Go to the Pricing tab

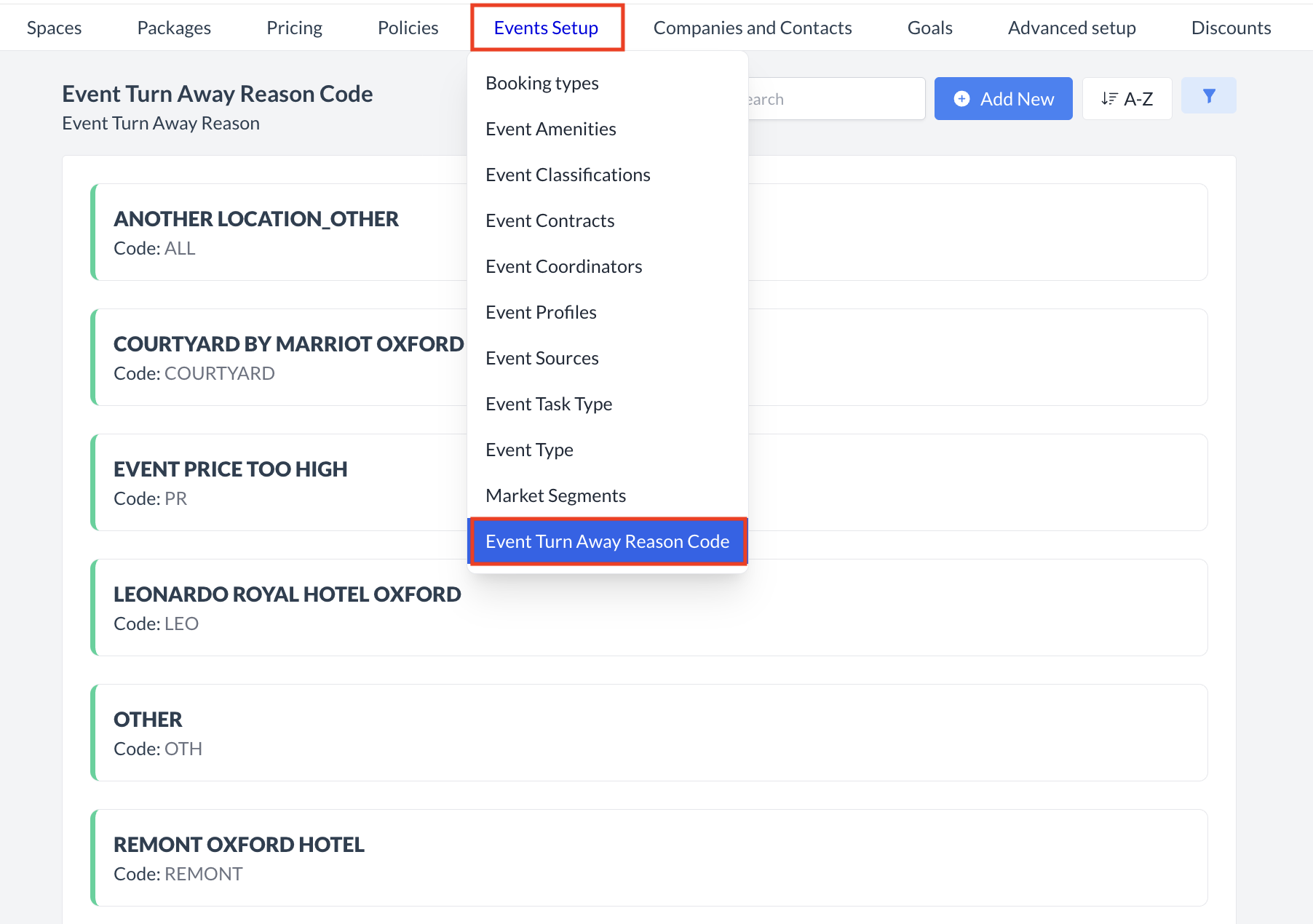(294, 28)
